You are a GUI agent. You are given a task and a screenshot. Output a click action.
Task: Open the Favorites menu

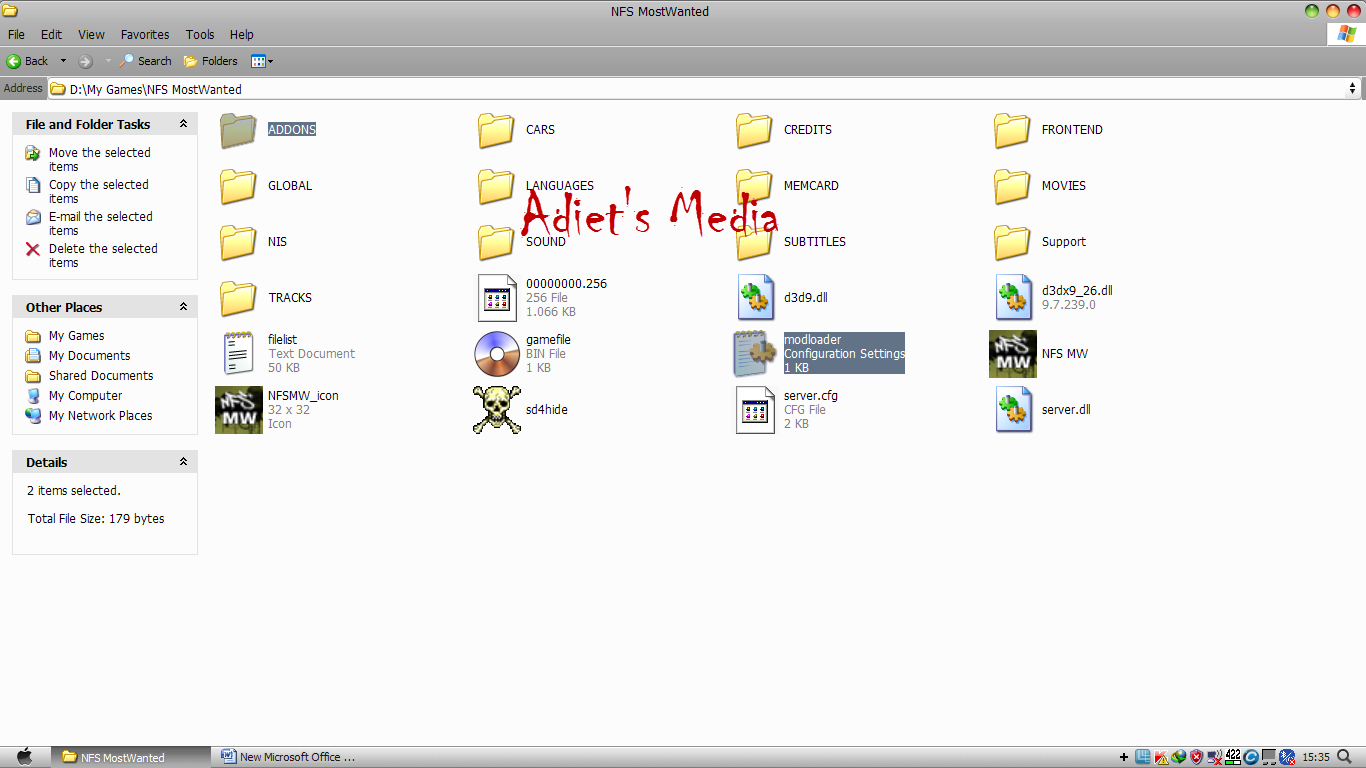click(145, 34)
